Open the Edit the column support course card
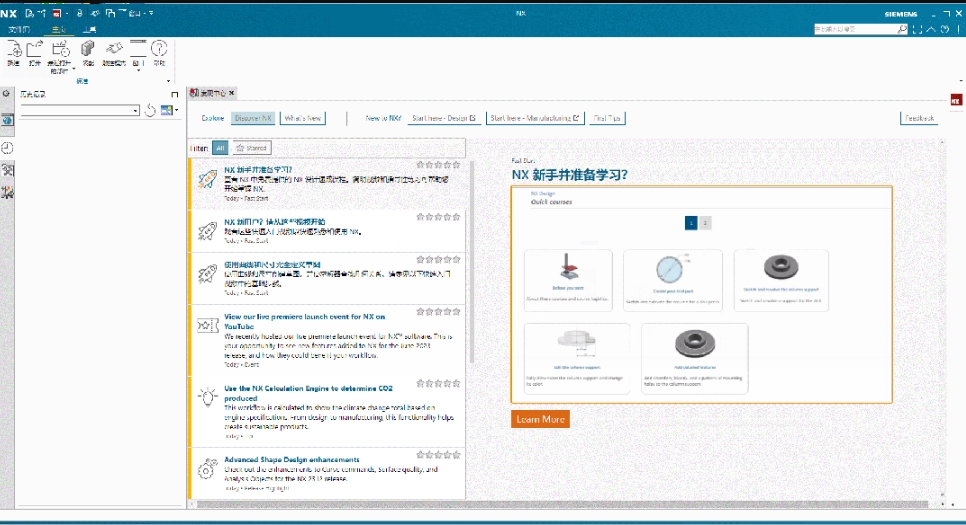Viewport: 966px width, 525px height. click(x=577, y=358)
